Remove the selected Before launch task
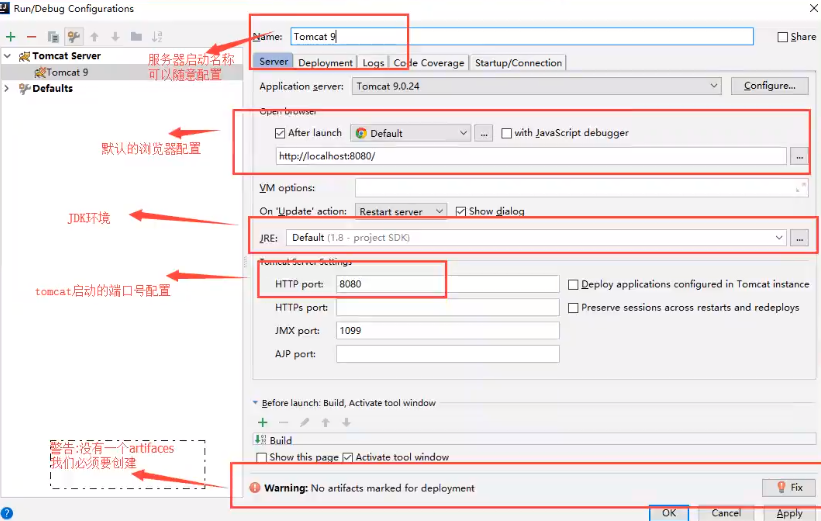The image size is (821, 521). (x=284, y=423)
